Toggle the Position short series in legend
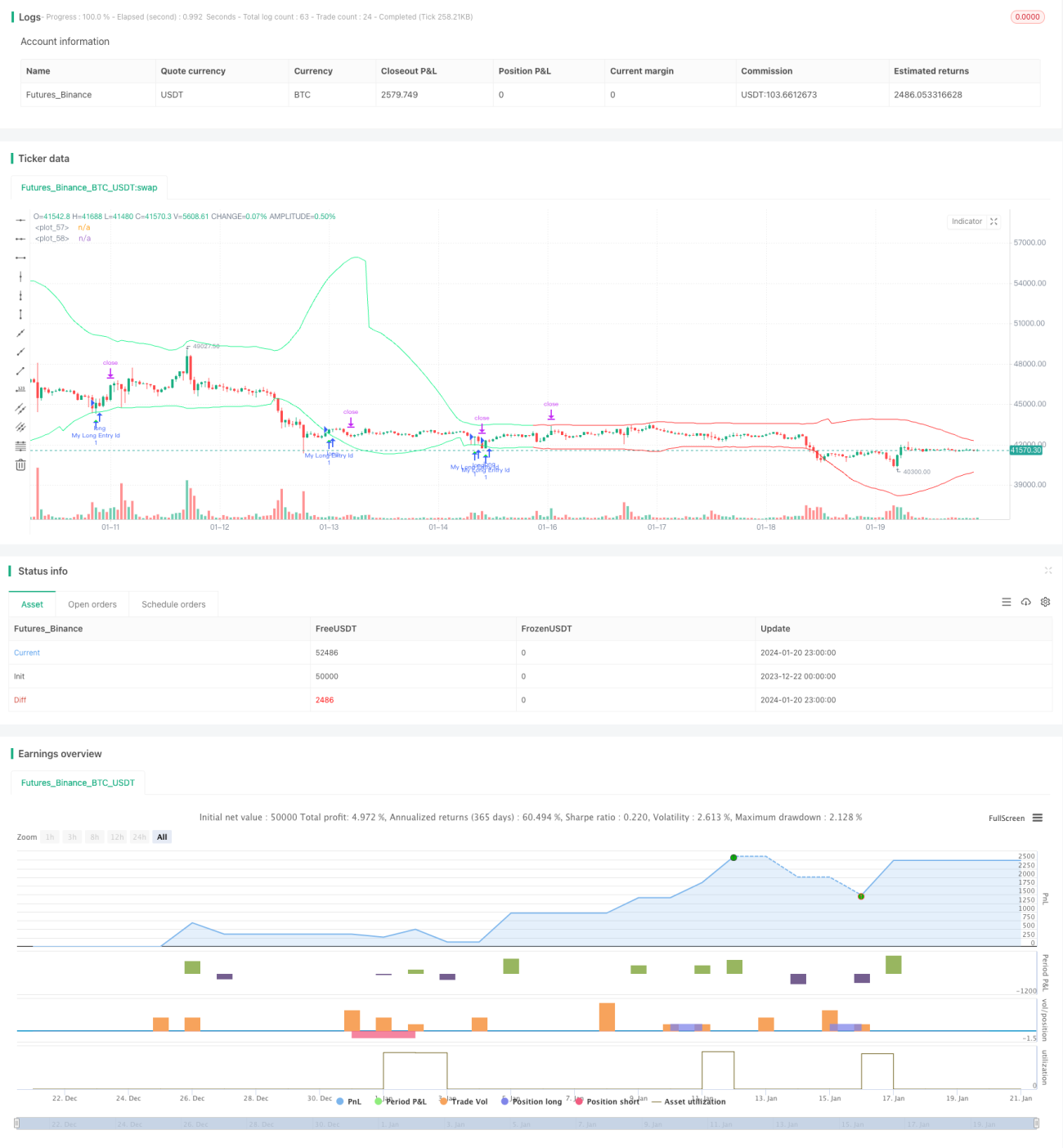Screen dimensions: 1063x1148 (x=608, y=1101)
